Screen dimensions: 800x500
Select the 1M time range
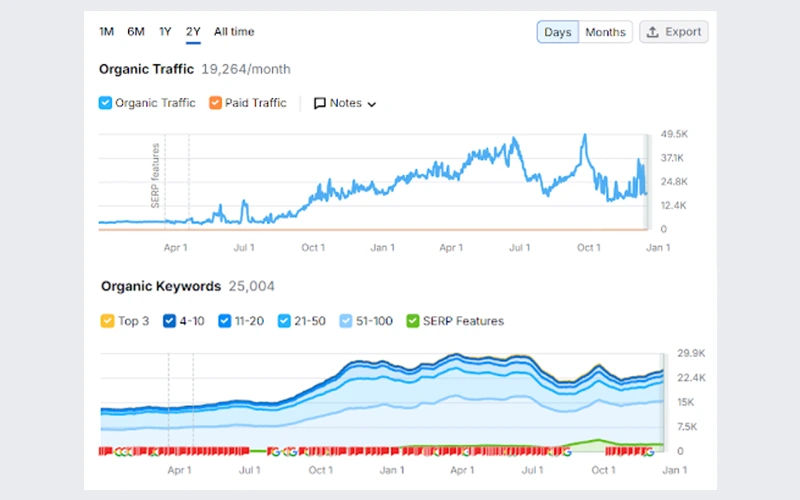[x=106, y=32]
